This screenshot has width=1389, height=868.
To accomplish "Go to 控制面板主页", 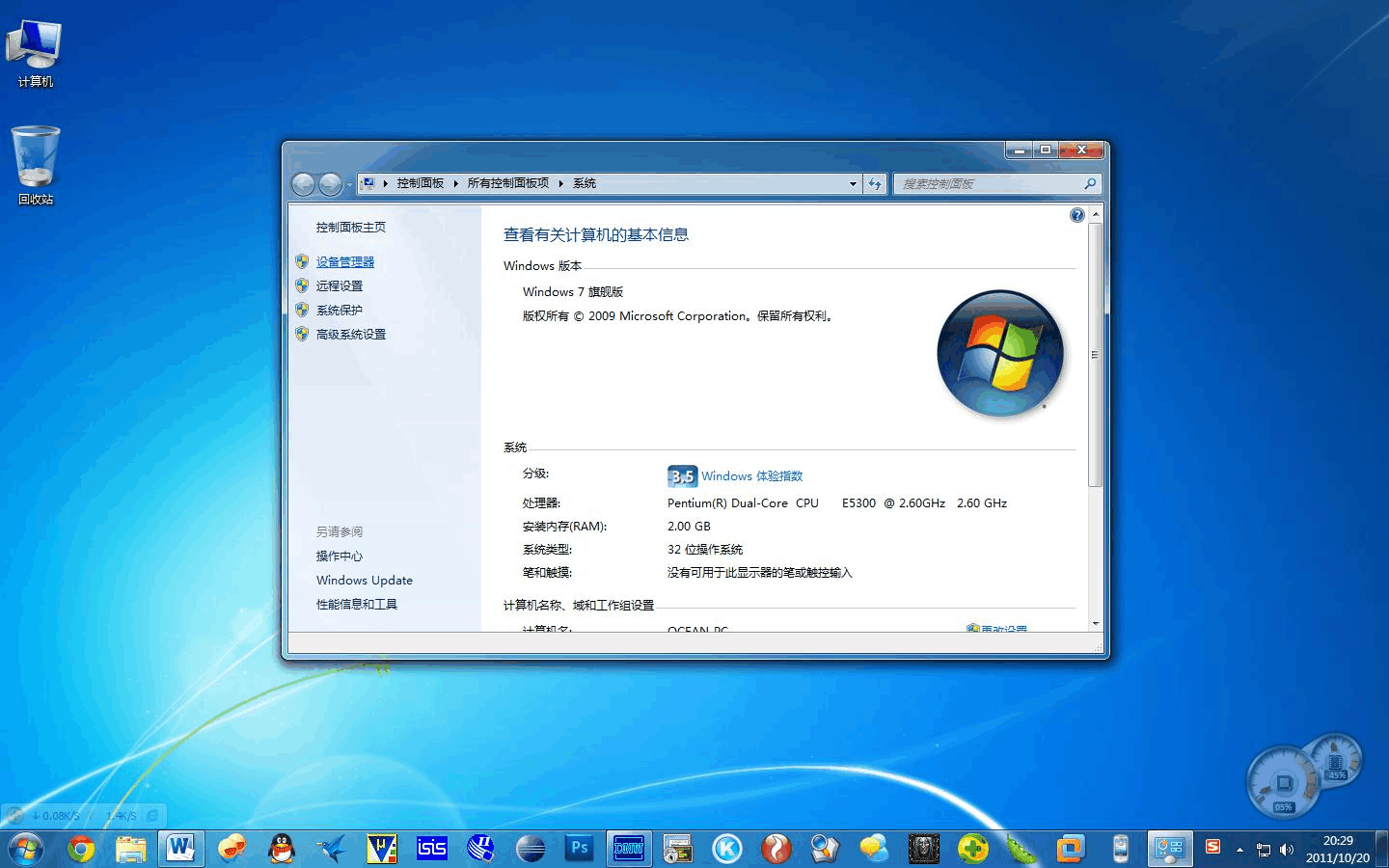I will click(351, 227).
